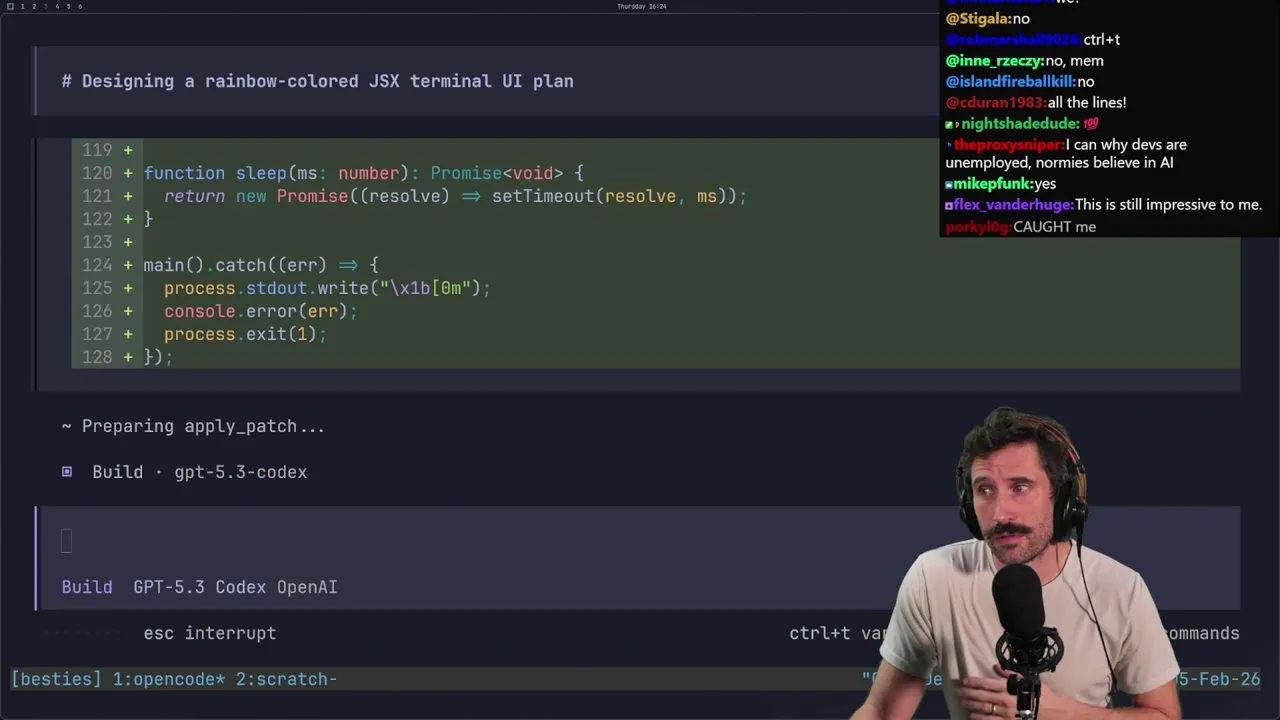Select tmux window 2:scratch-
The width and height of the screenshot is (1280, 720).
(287, 679)
